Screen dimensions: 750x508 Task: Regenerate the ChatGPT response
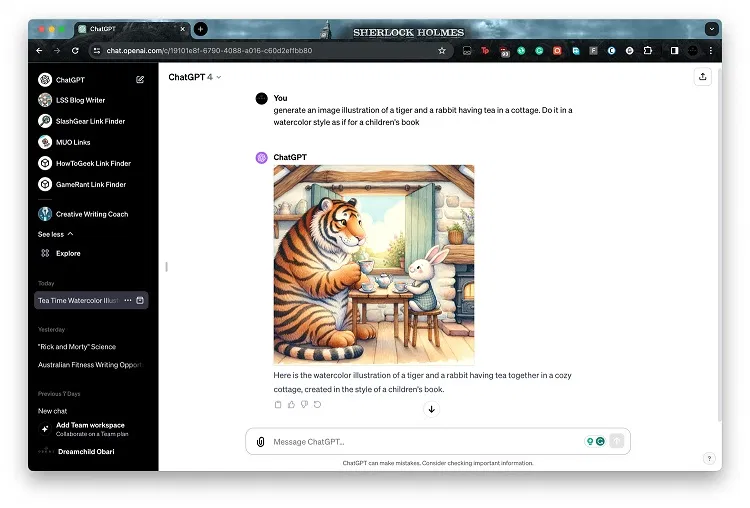[317, 404]
